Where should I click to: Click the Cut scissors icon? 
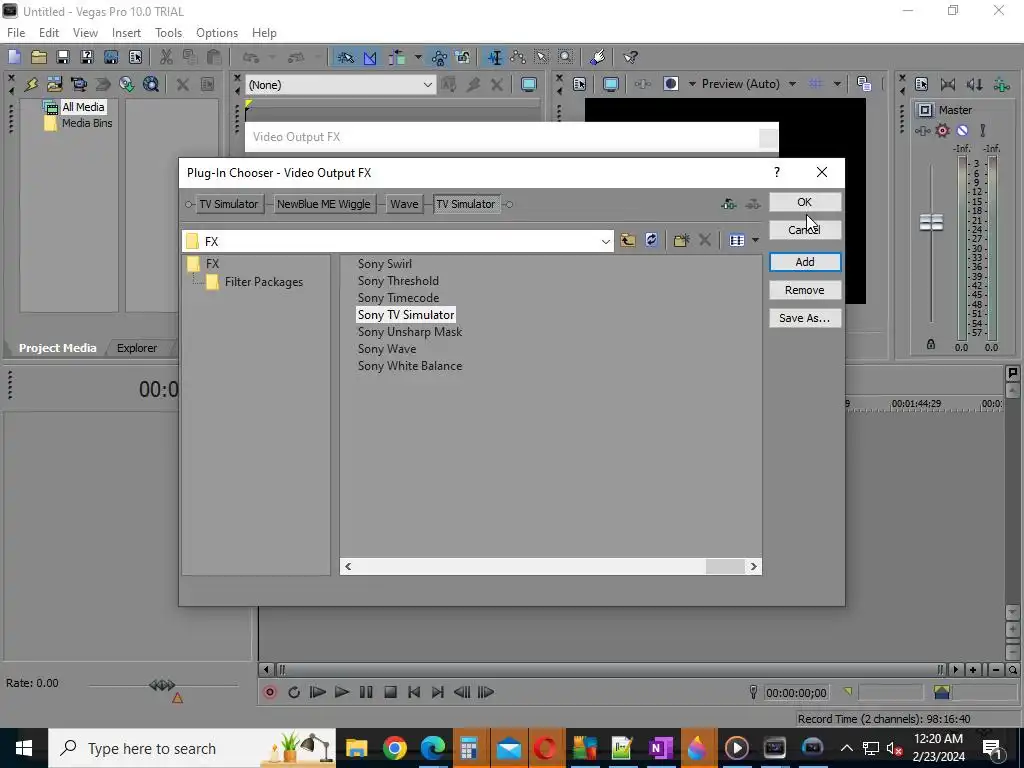(x=167, y=57)
